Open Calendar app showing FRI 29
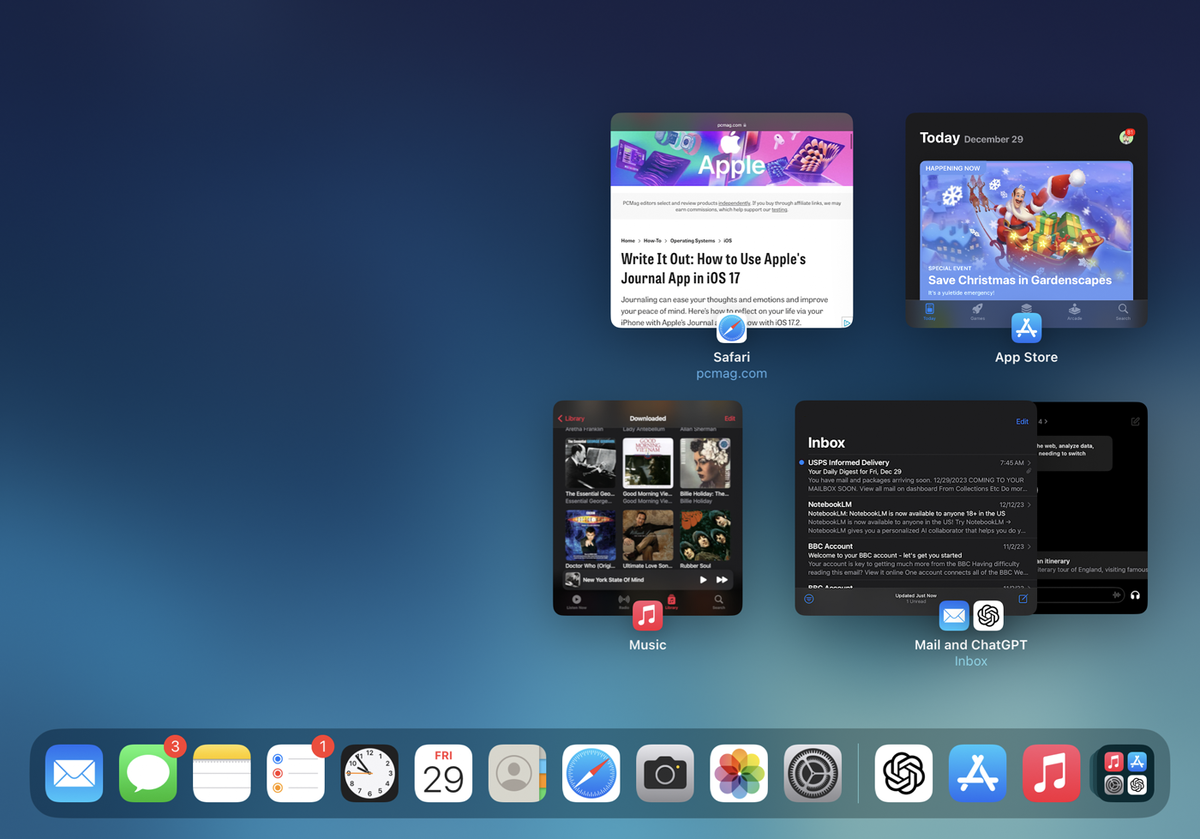The height and width of the screenshot is (839, 1200). [x=443, y=773]
